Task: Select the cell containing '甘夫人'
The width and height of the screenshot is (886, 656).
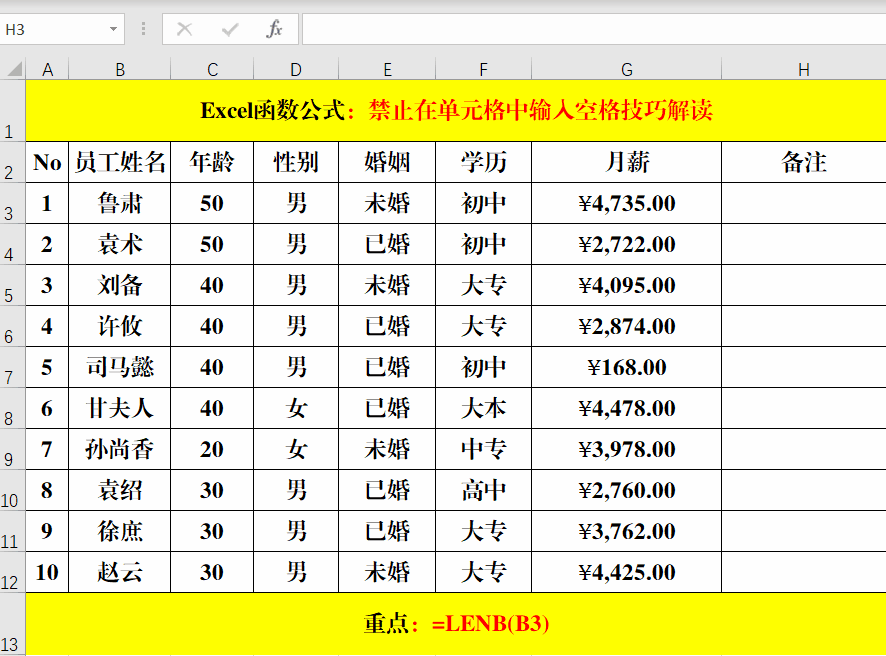Action: point(120,408)
